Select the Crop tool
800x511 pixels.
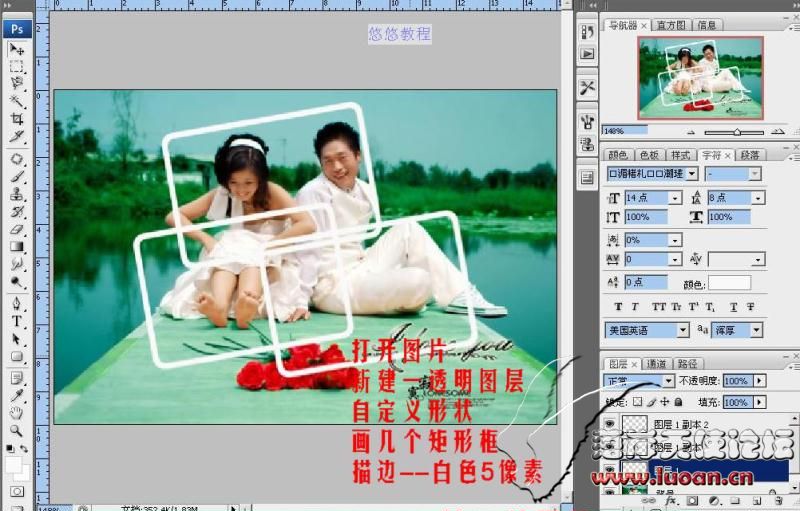(16, 119)
